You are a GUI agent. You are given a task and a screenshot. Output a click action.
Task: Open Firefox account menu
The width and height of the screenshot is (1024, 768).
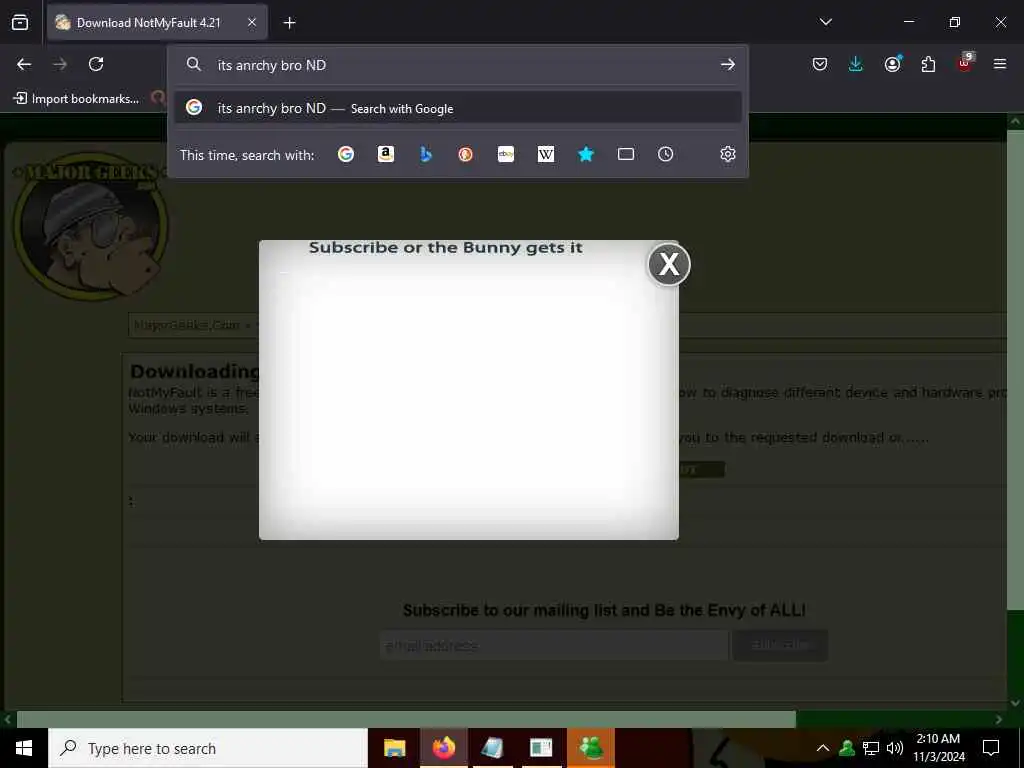(892, 64)
